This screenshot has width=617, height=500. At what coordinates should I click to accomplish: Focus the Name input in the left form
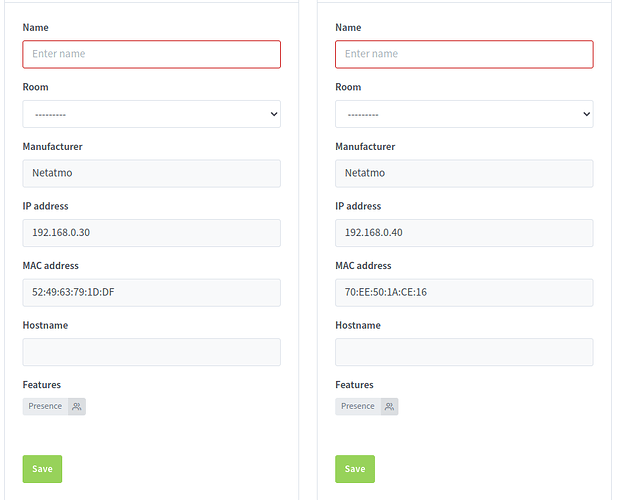(151, 54)
